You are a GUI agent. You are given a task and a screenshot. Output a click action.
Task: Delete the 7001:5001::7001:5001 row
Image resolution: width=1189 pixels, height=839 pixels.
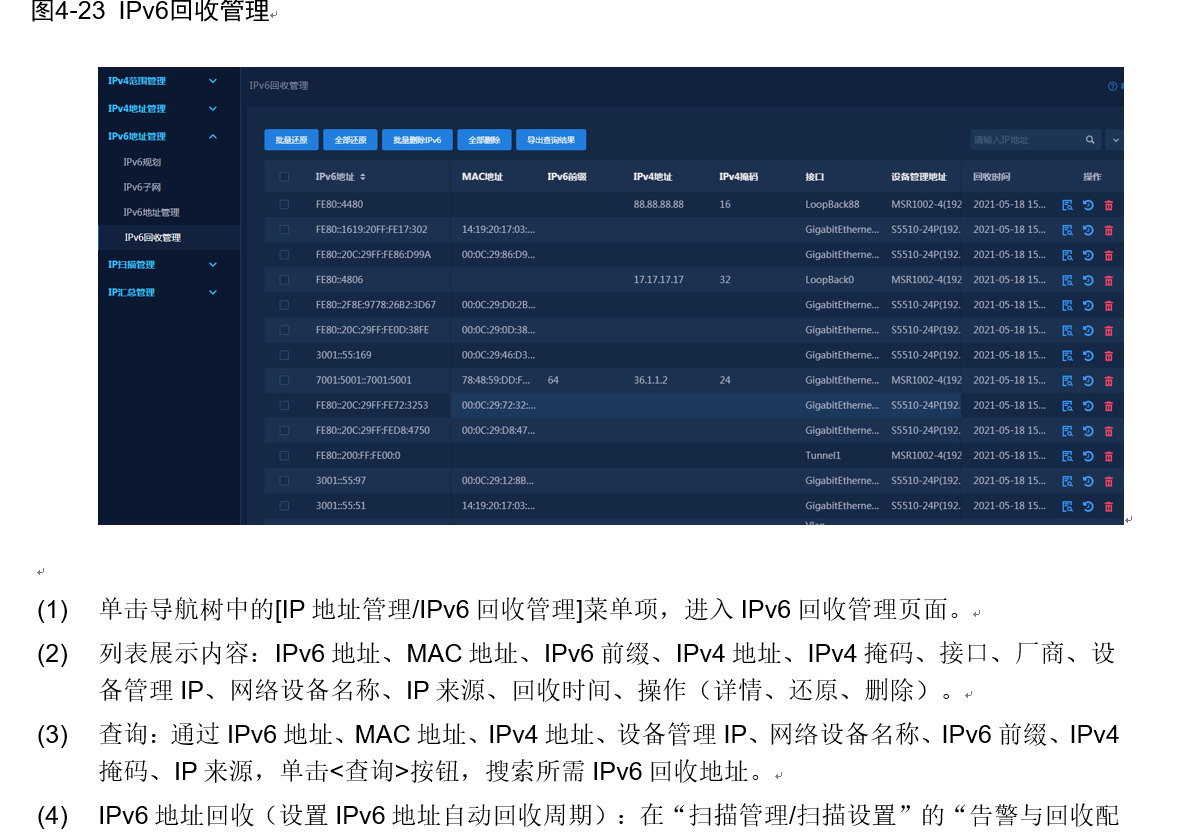pyautogui.click(x=1109, y=380)
